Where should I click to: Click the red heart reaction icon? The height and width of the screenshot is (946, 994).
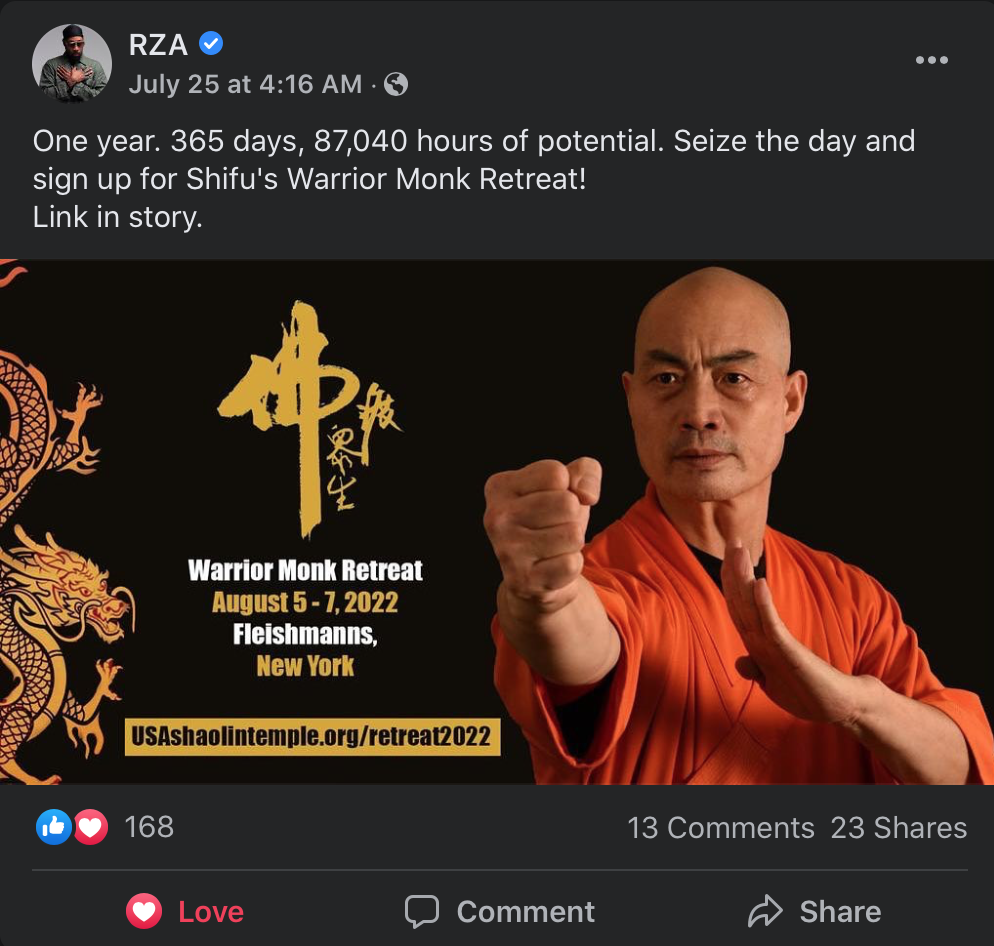click(x=91, y=827)
